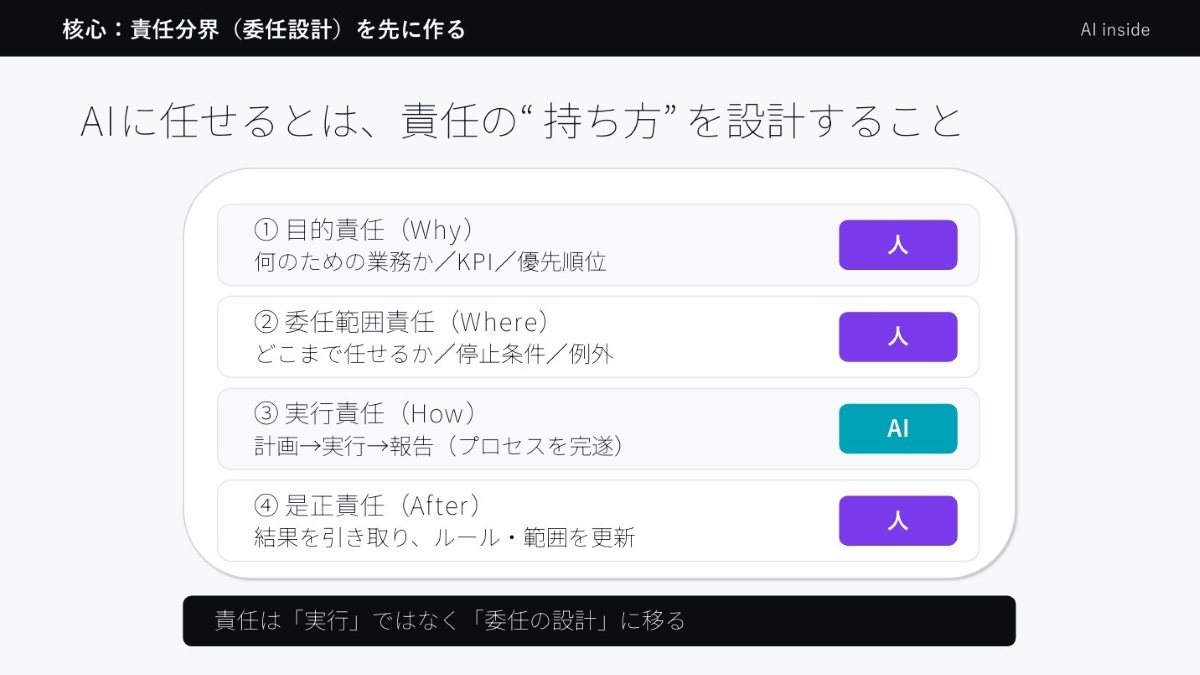
Task: Click the main heading AIに任せるとは
Action: tap(520, 121)
